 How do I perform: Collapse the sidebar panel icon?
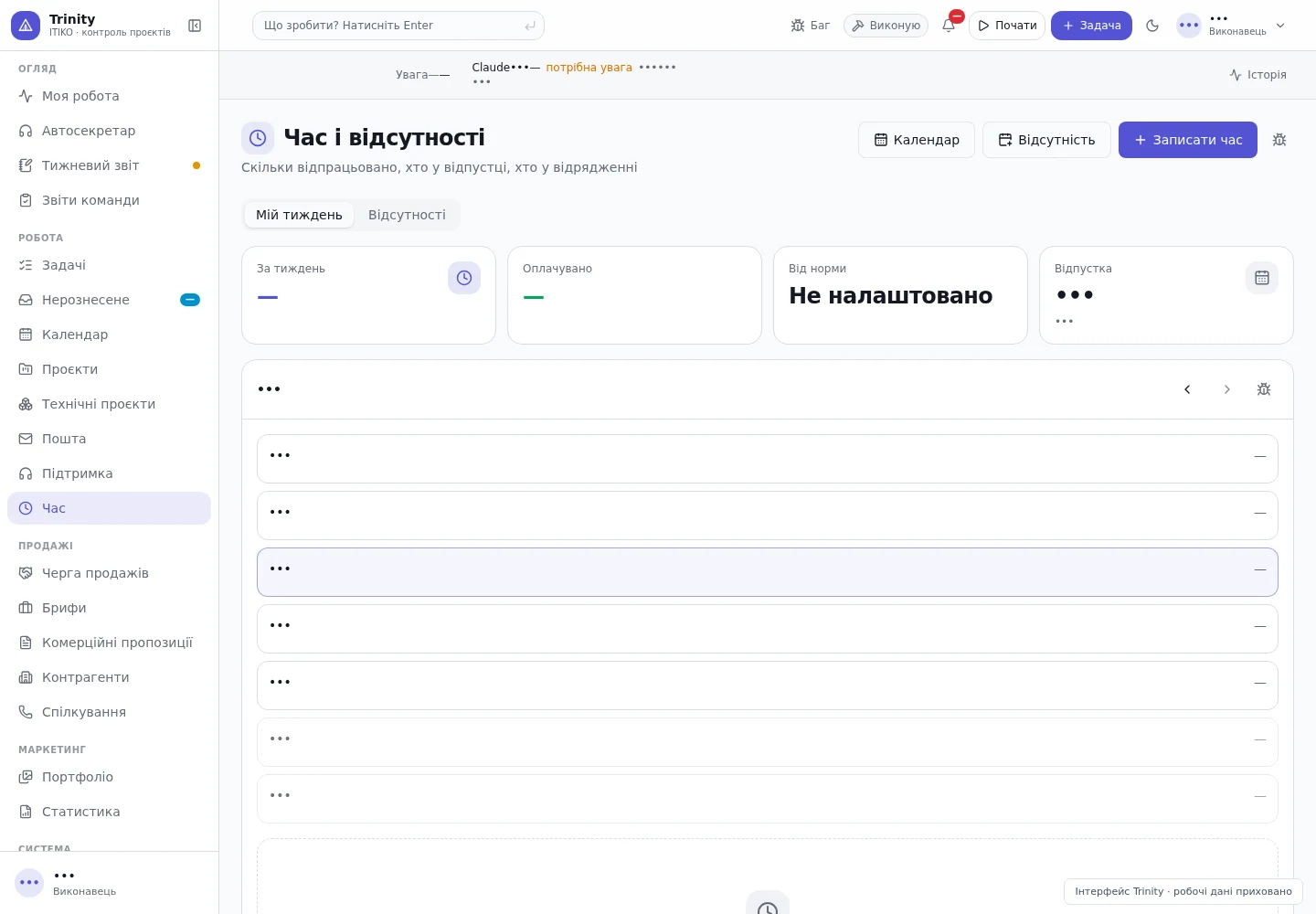click(195, 26)
